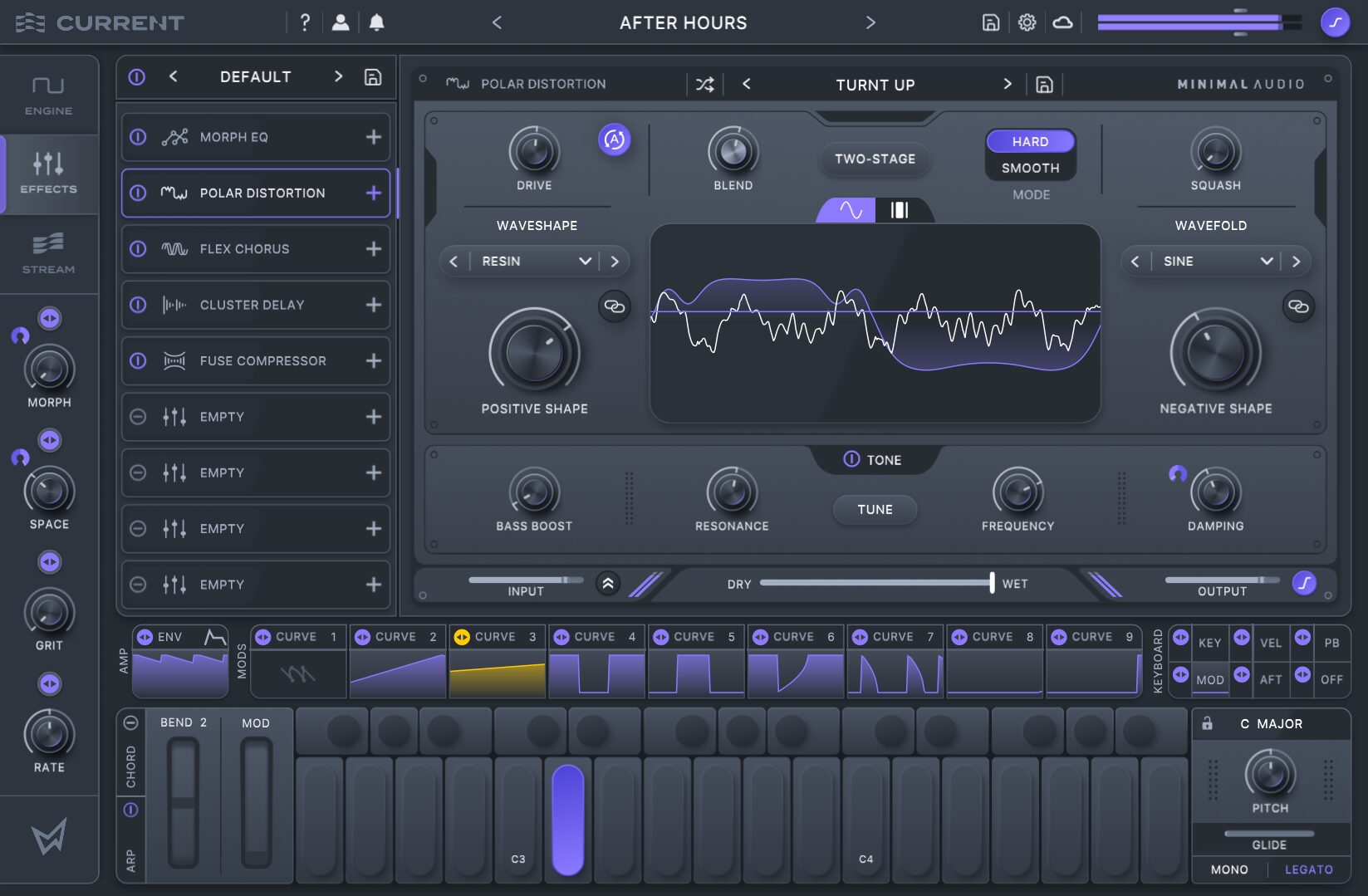This screenshot has height=896, width=1368.
Task: Click the user account icon
Action: (x=341, y=22)
